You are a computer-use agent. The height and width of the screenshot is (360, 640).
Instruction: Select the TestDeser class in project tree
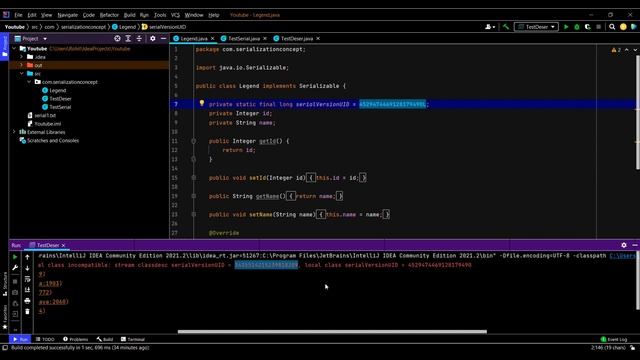point(57,99)
